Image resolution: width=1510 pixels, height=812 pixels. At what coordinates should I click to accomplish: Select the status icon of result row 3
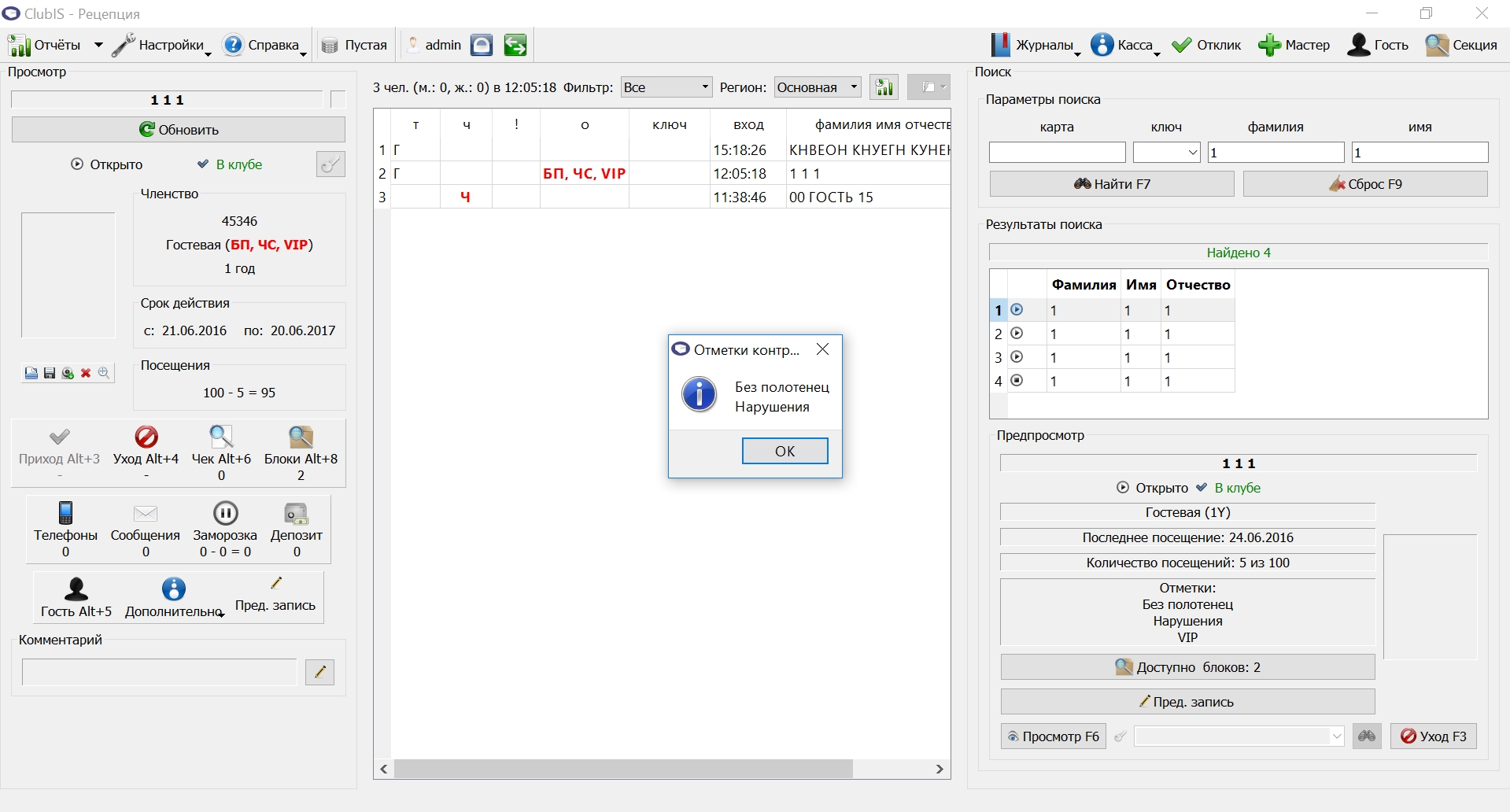1017,357
